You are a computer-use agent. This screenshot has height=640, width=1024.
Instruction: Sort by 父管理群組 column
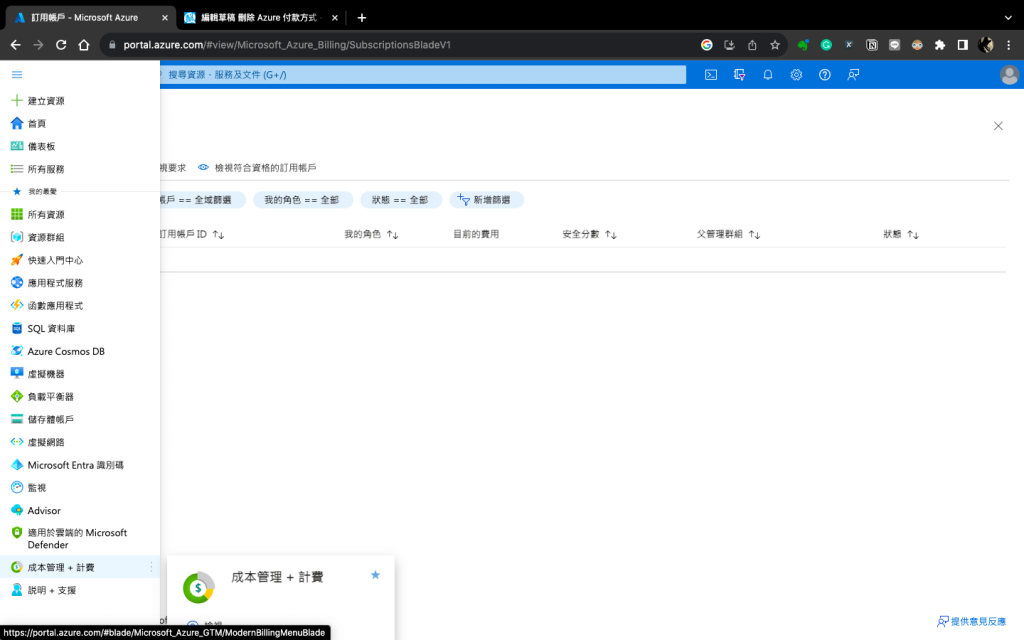coord(728,234)
